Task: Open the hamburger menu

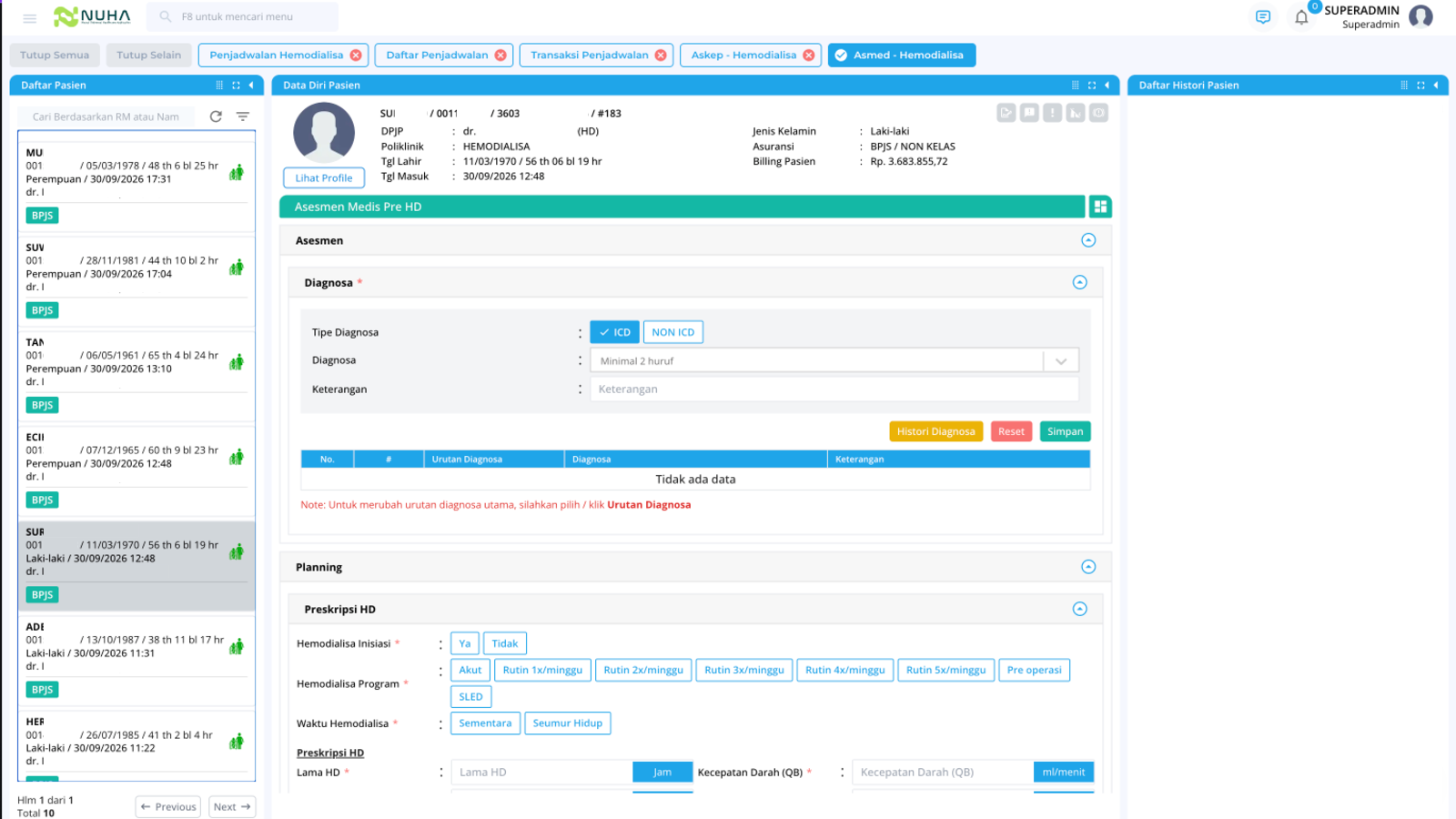Action: coord(29,17)
